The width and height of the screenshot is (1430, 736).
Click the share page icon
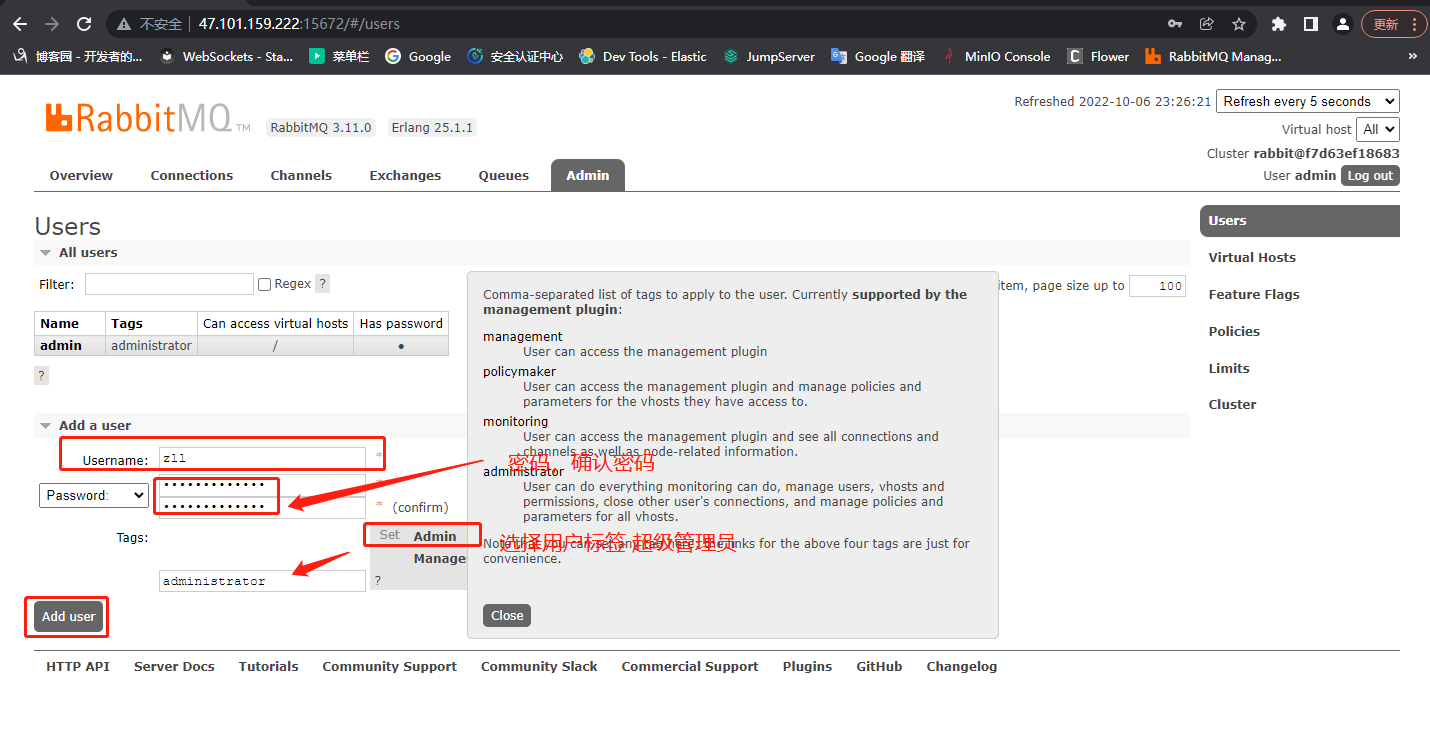(x=1207, y=24)
